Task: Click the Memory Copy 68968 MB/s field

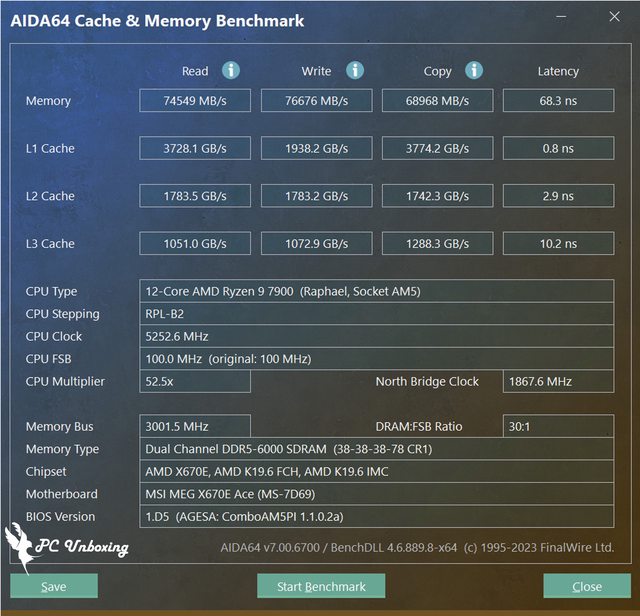Action: [437, 101]
